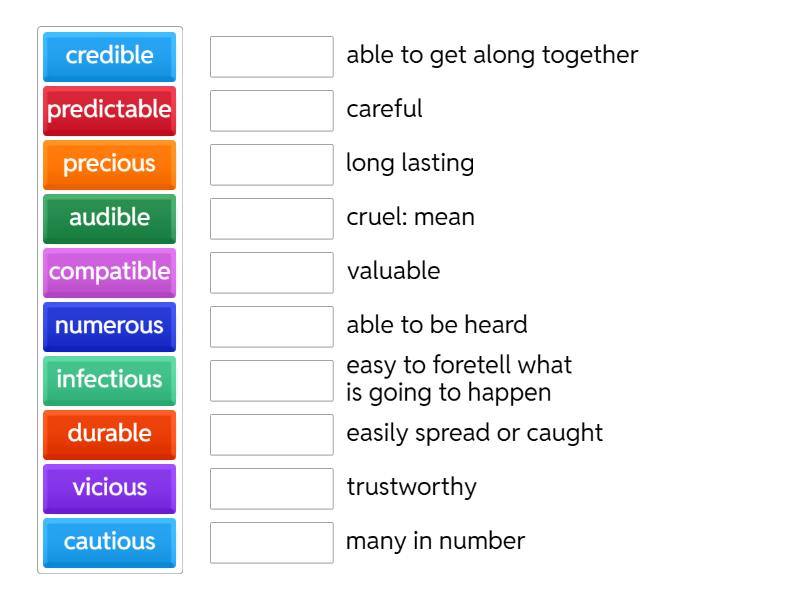Select the word tile 'infectious'

coord(108,381)
